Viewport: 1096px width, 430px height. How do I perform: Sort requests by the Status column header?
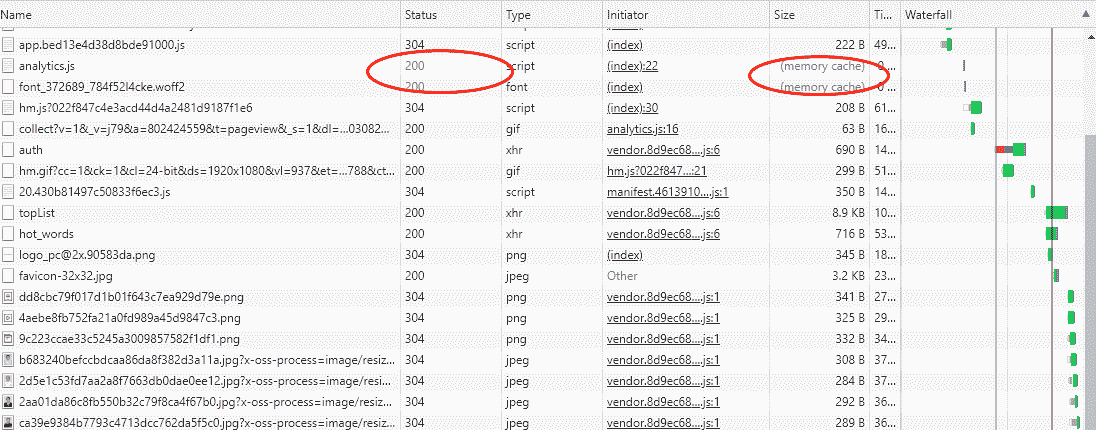(451, 14)
